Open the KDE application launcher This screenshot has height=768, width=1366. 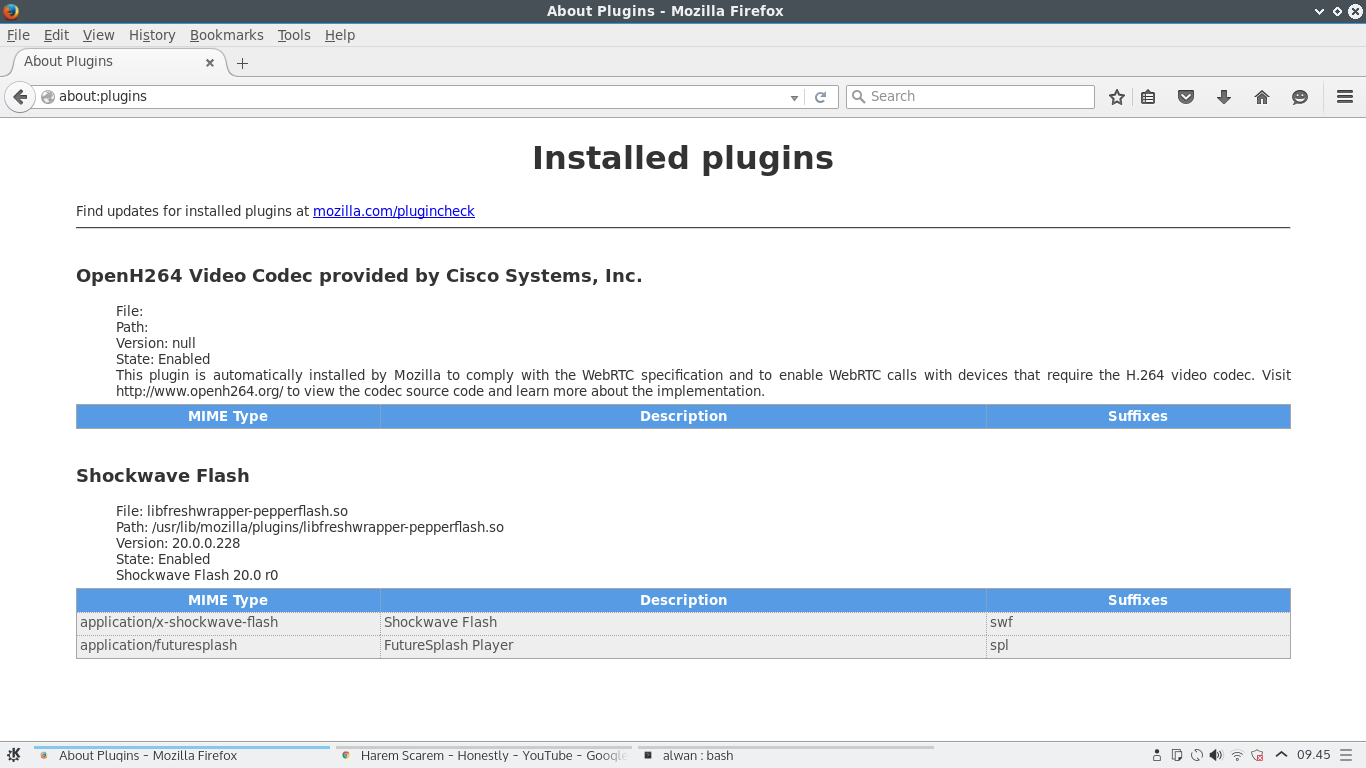[x=14, y=756]
